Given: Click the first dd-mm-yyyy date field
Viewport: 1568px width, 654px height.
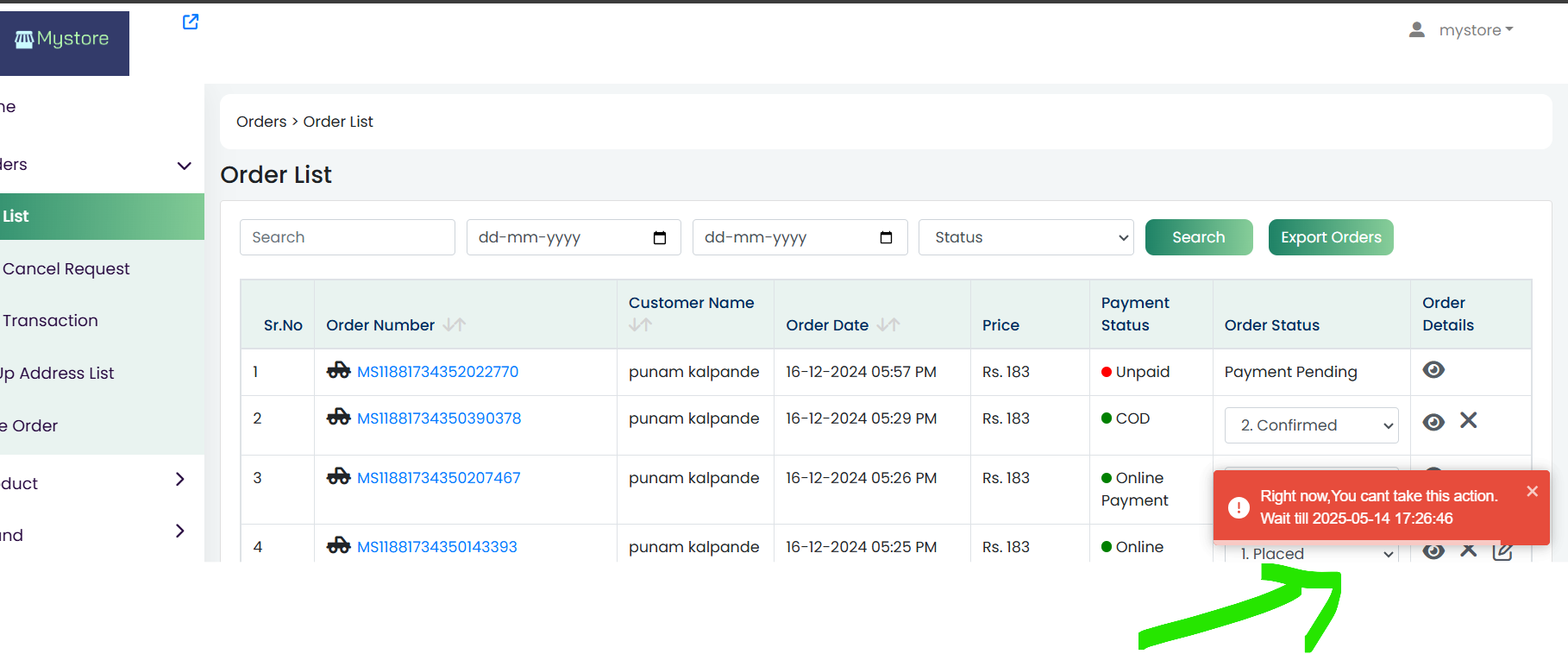Looking at the screenshot, I should point(574,237).
